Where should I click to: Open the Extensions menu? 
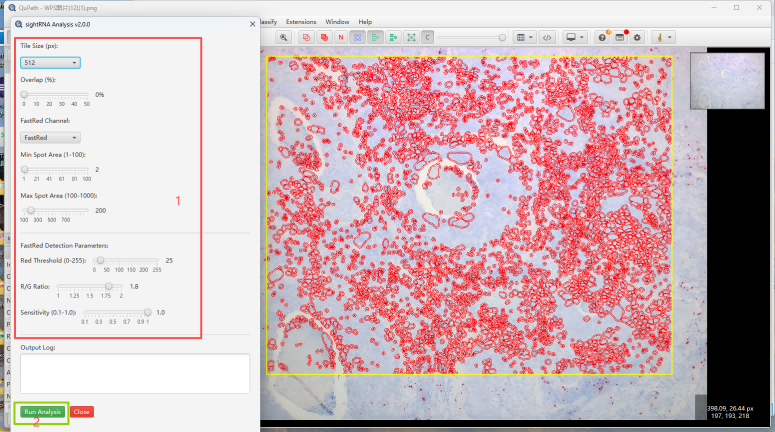click(x=301, y=21)
